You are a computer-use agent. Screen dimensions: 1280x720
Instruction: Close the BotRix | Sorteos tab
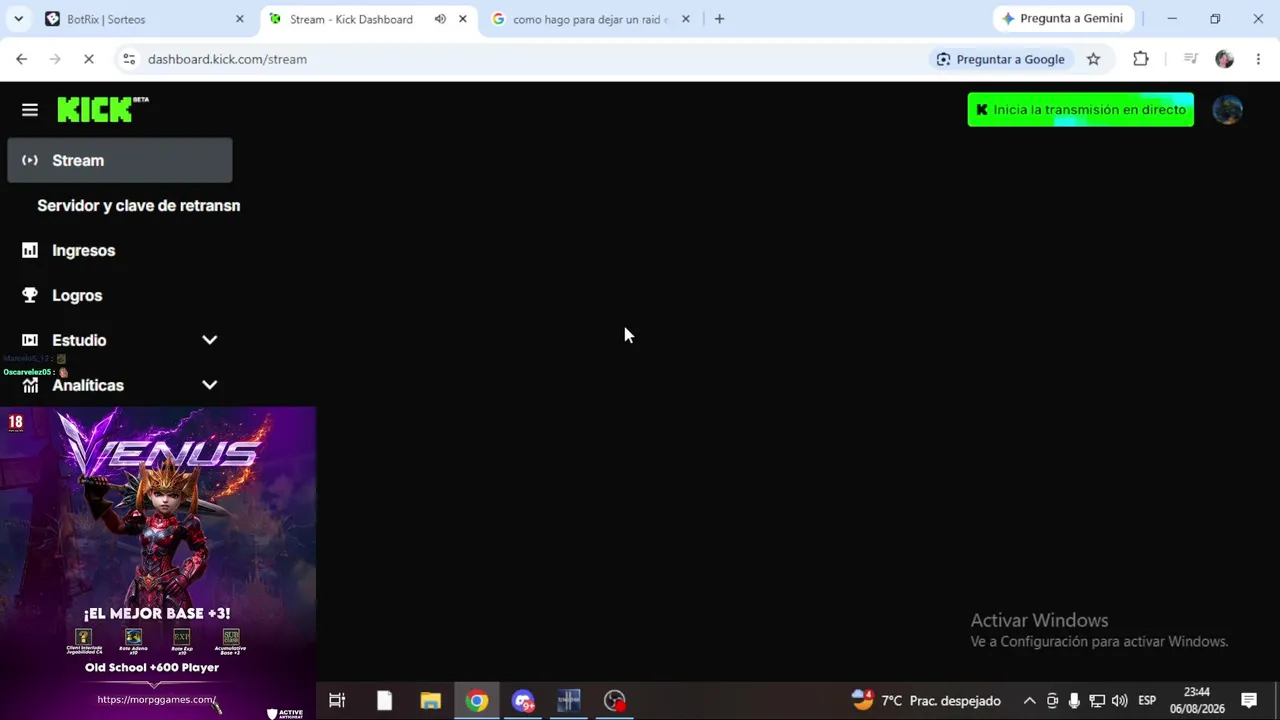click(x=239, y=19)
